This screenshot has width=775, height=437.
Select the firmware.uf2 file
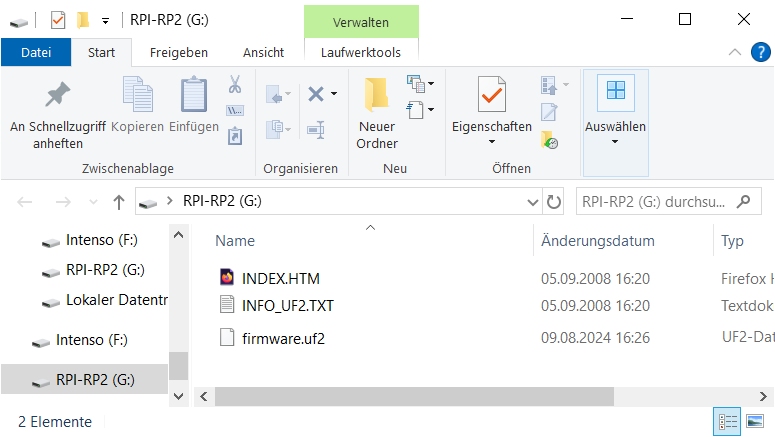[x=283, y=338]
